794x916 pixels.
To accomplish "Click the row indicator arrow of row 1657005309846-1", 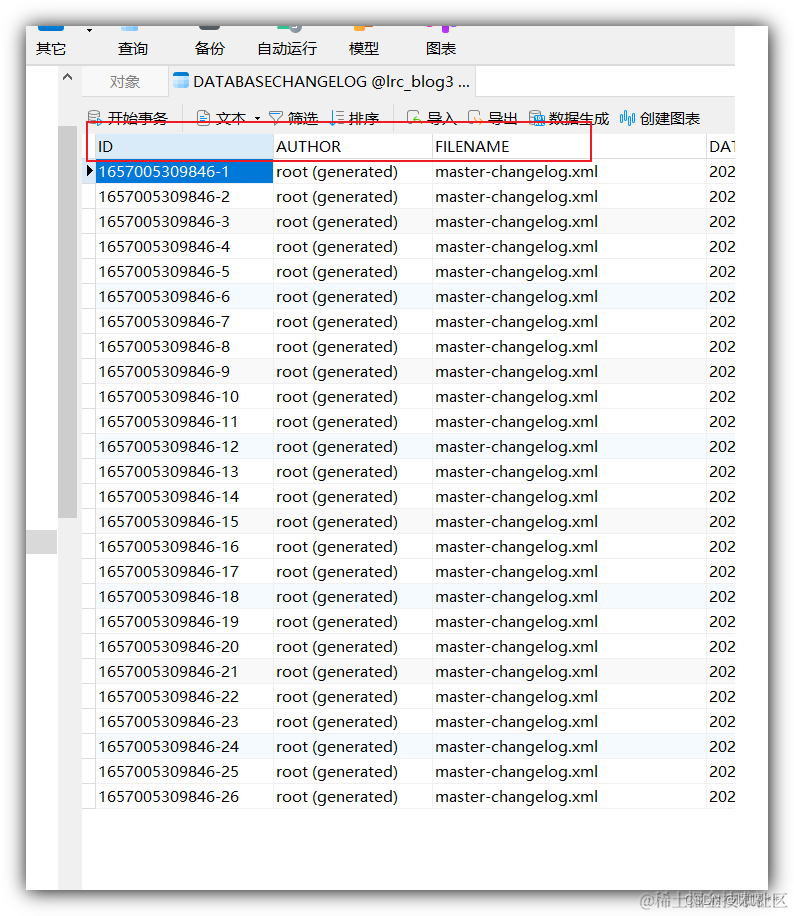I will click(x=89, y=171).
